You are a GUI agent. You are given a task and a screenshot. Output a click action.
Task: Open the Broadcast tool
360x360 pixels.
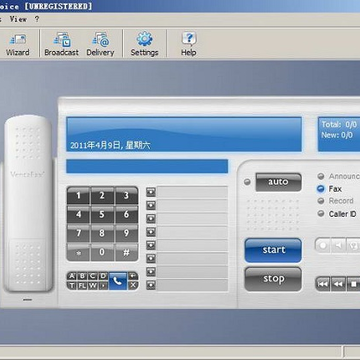tap(61, 44)
